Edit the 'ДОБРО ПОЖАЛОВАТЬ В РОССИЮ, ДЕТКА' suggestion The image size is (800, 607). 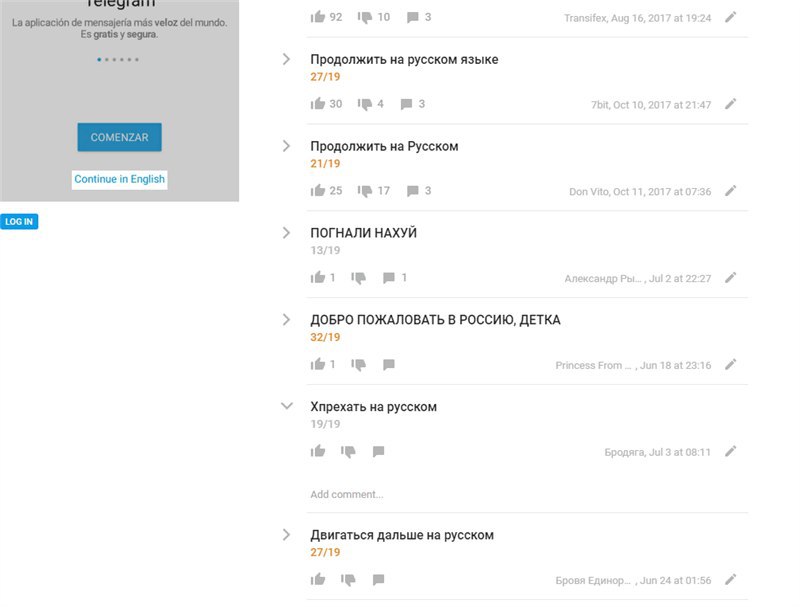[731, 365]
